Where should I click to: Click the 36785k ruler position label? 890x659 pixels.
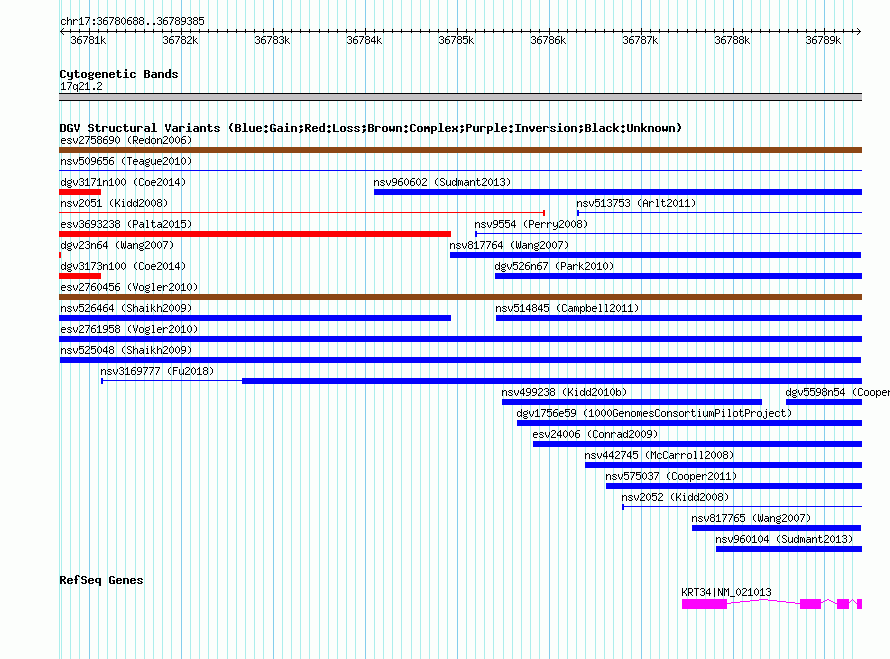click(x=456, y=40)
